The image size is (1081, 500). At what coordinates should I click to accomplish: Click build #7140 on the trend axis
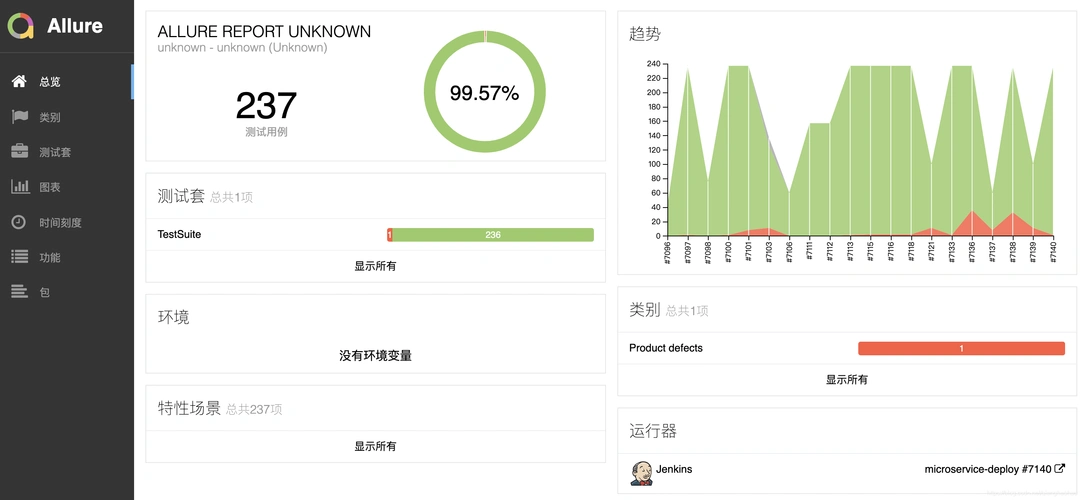click(1053, 252)
